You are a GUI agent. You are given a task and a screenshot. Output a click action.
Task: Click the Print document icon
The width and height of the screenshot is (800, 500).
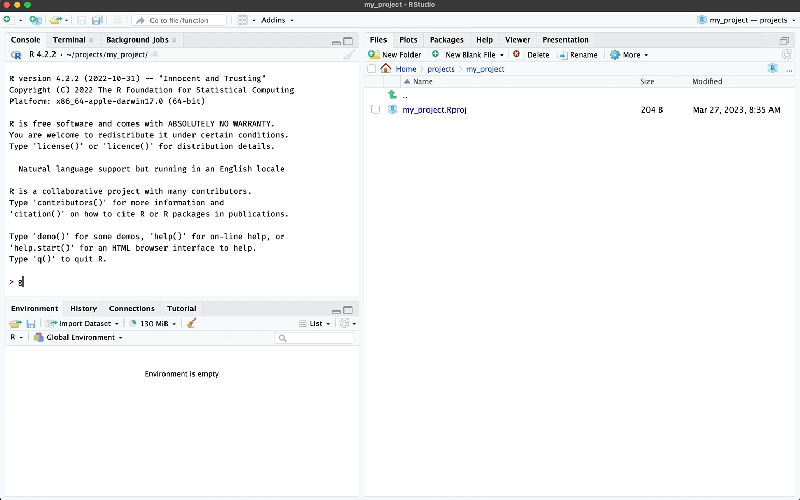(117, 20)
